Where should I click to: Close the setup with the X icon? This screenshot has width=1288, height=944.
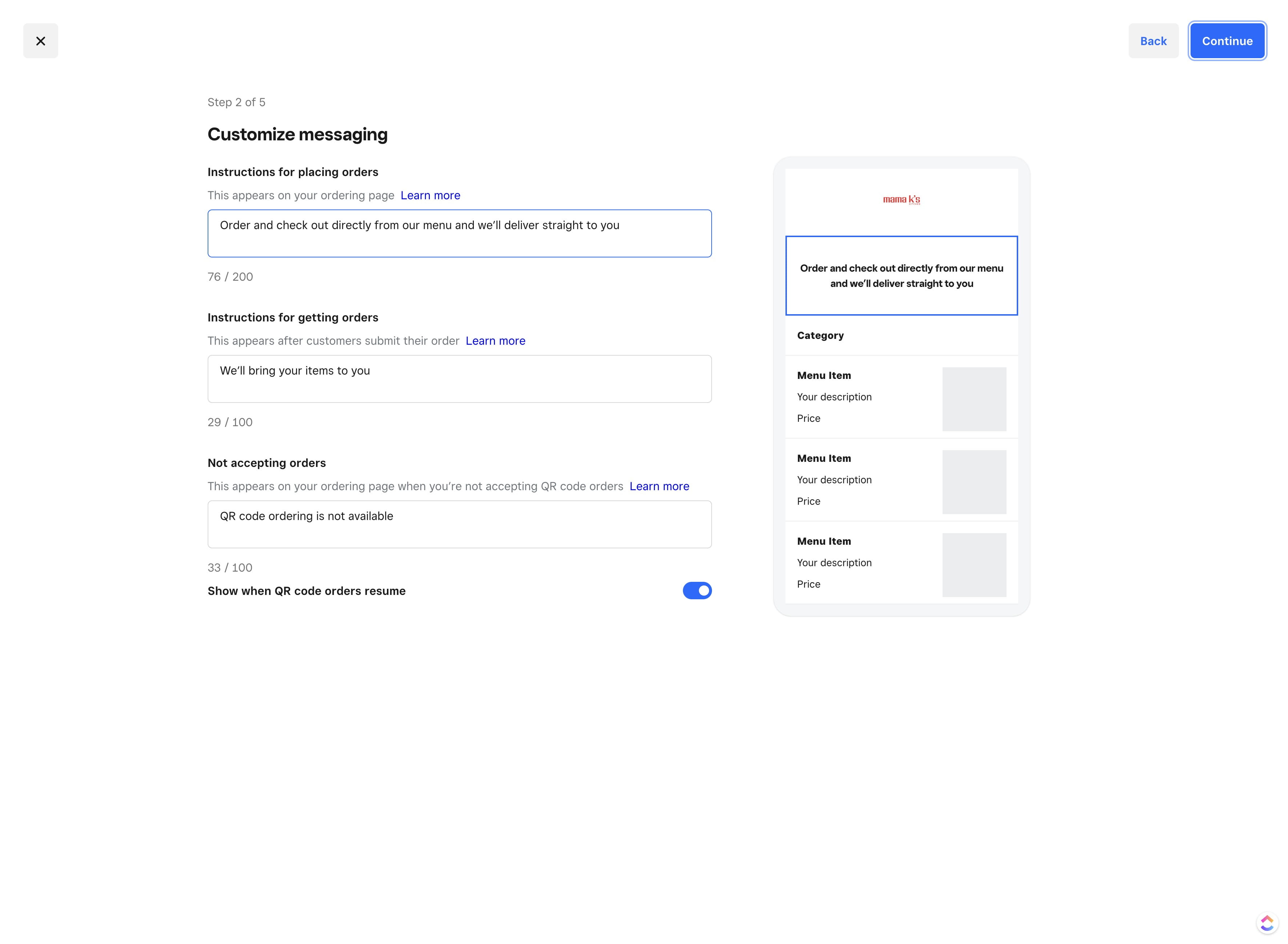point(41,41)
